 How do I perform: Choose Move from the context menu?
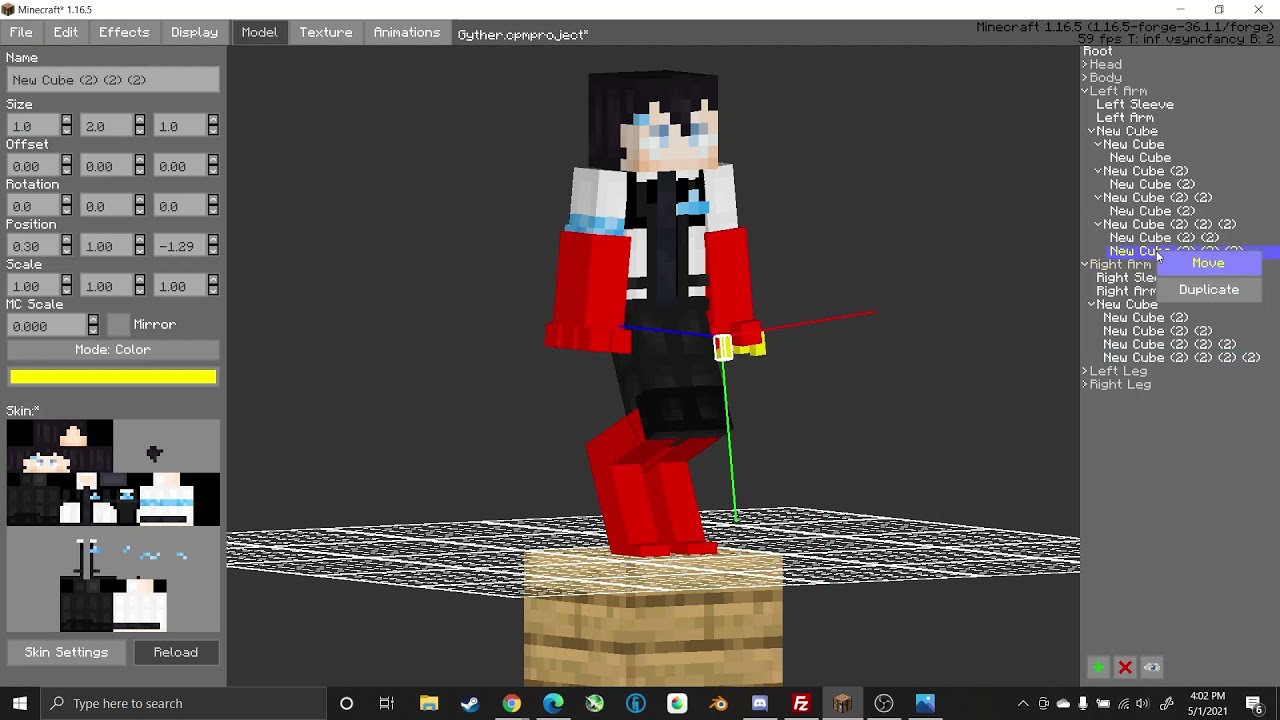pos(1208,263)
